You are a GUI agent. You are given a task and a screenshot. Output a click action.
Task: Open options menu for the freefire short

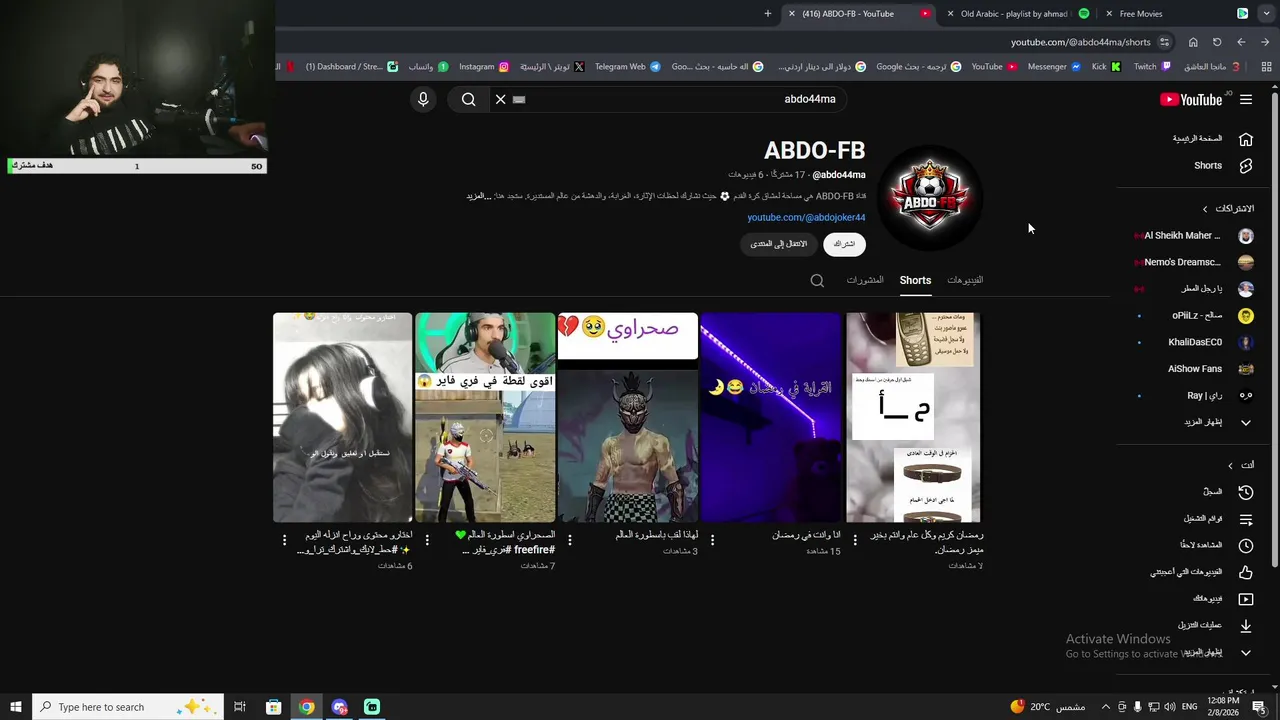coord(427,540)
